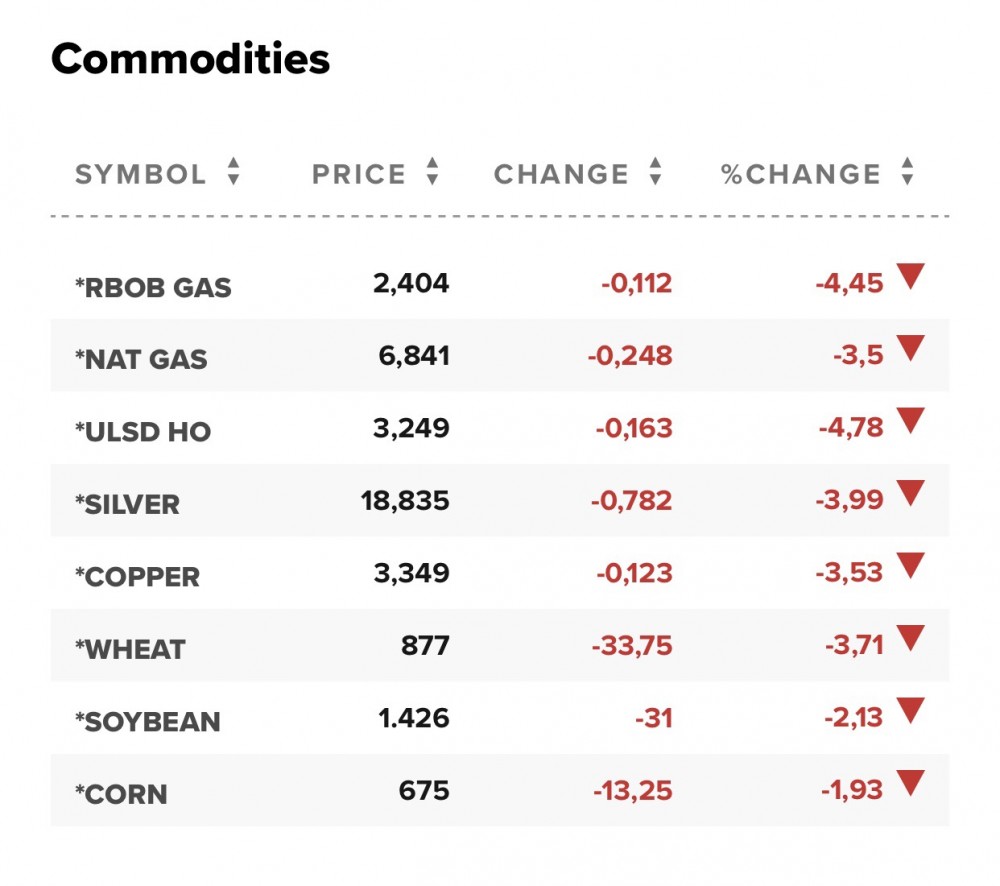The image size is (1000, 886).
Task: Click the SILVER price value 18,835
Action: [405, 500]
